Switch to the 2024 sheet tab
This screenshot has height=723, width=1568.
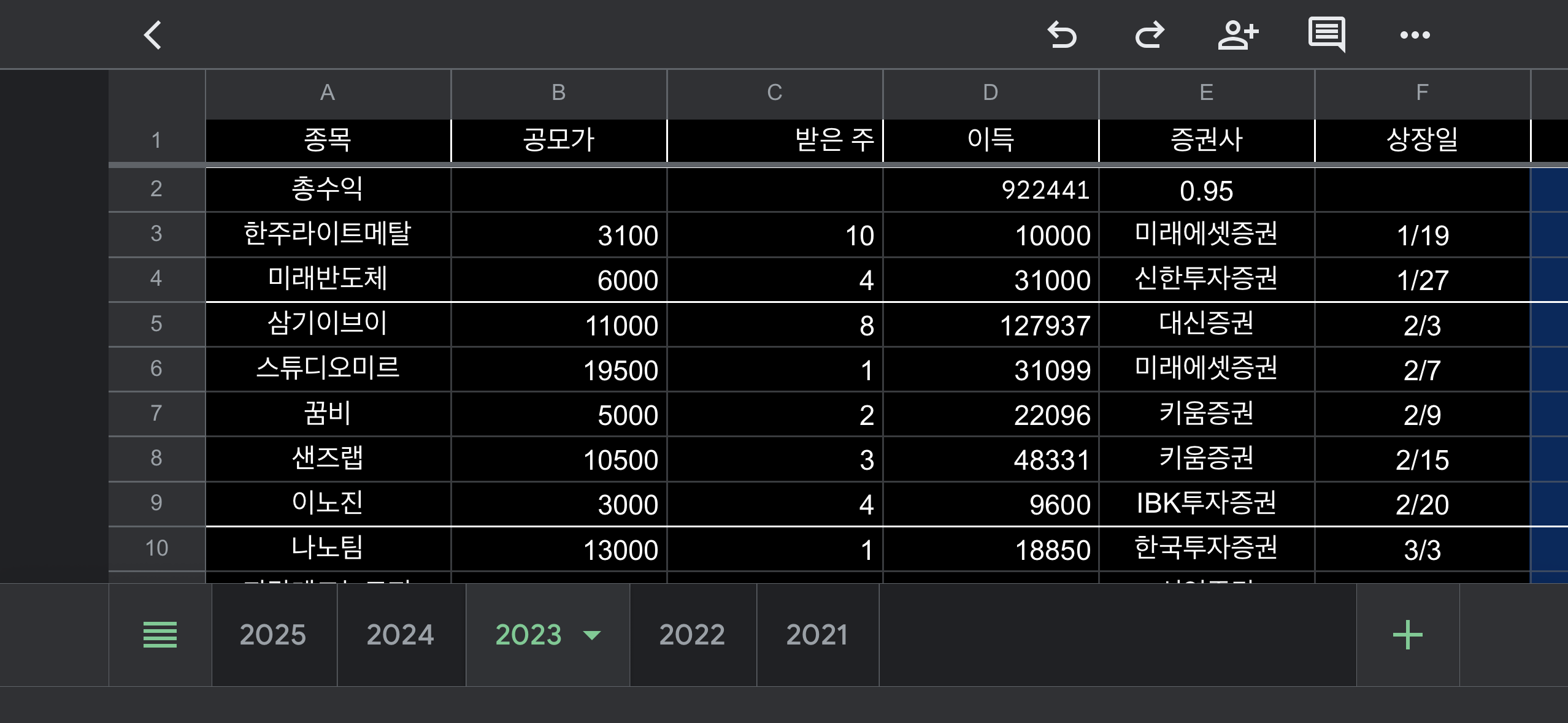(x=400, y=635)
